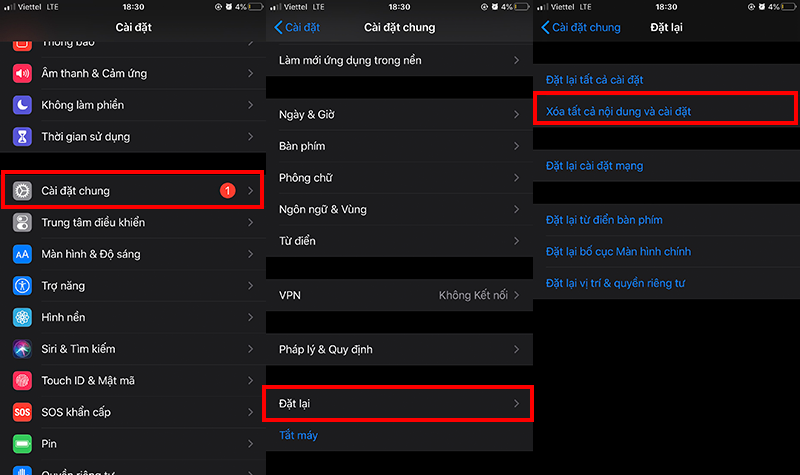Tap the Touch ID & Mật mã fingerprint icon
This screenshot has width=800, height=475.
(22, 381)
